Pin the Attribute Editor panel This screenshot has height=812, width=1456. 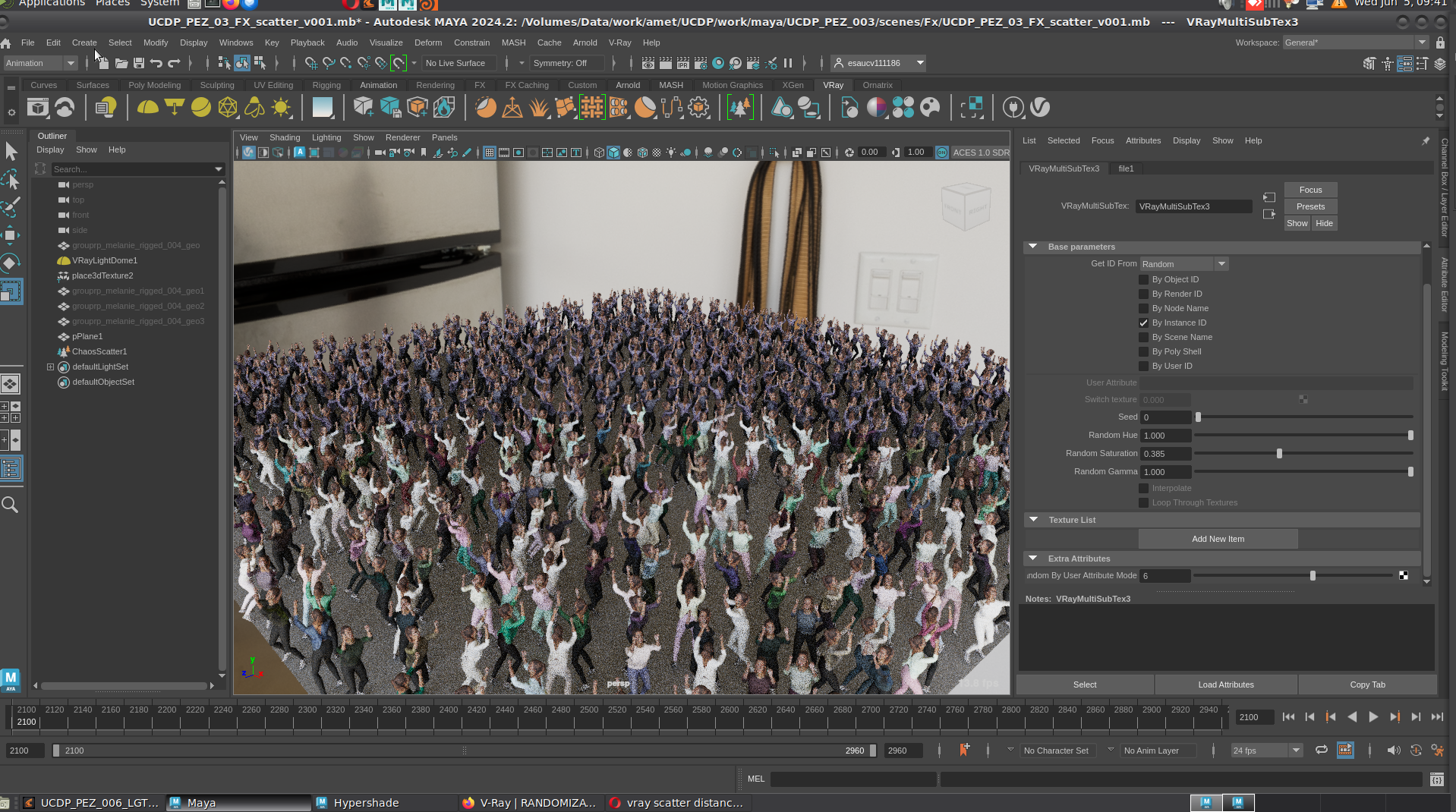[x=1426, y=140]
